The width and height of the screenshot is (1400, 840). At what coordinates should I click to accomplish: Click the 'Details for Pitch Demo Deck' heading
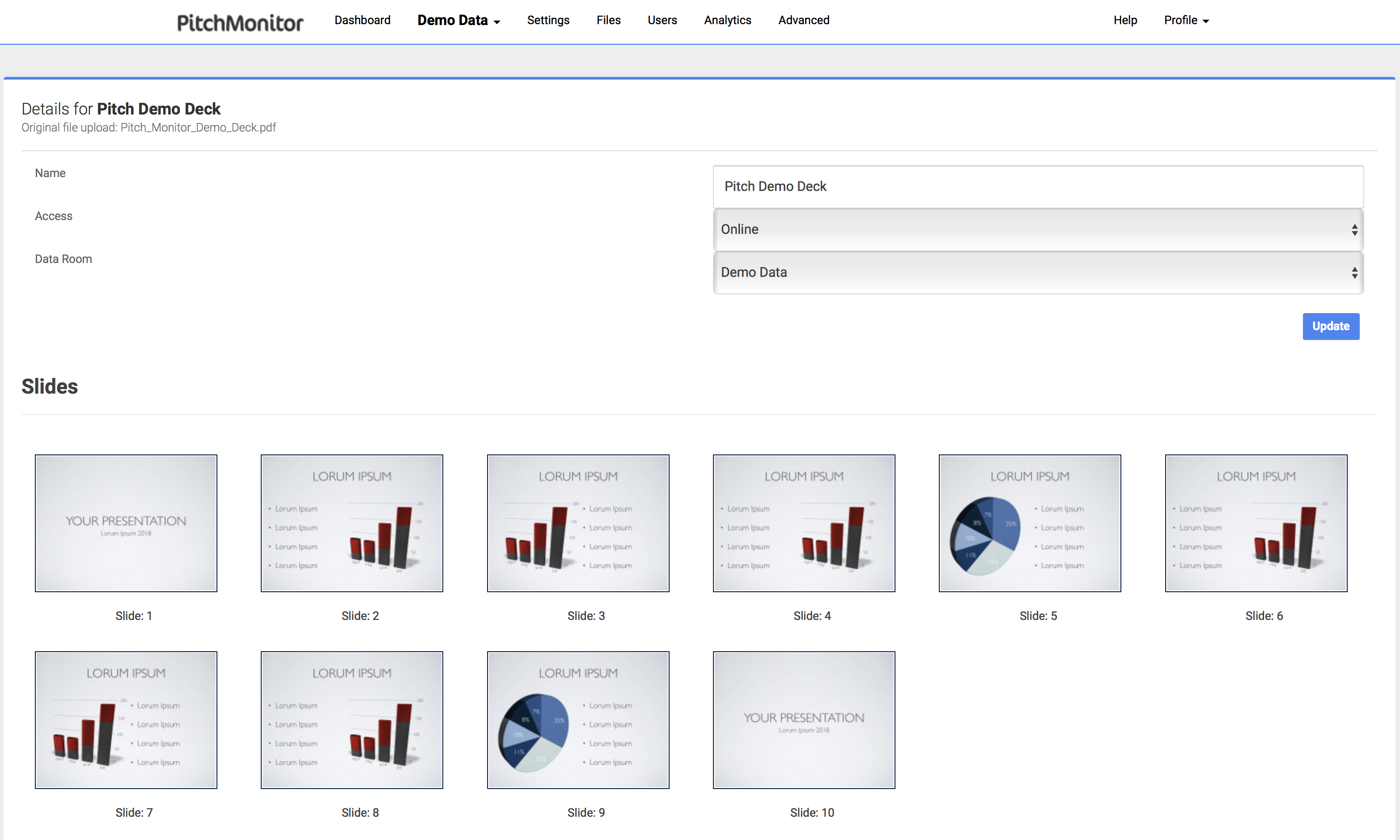(x=121, y=109)
